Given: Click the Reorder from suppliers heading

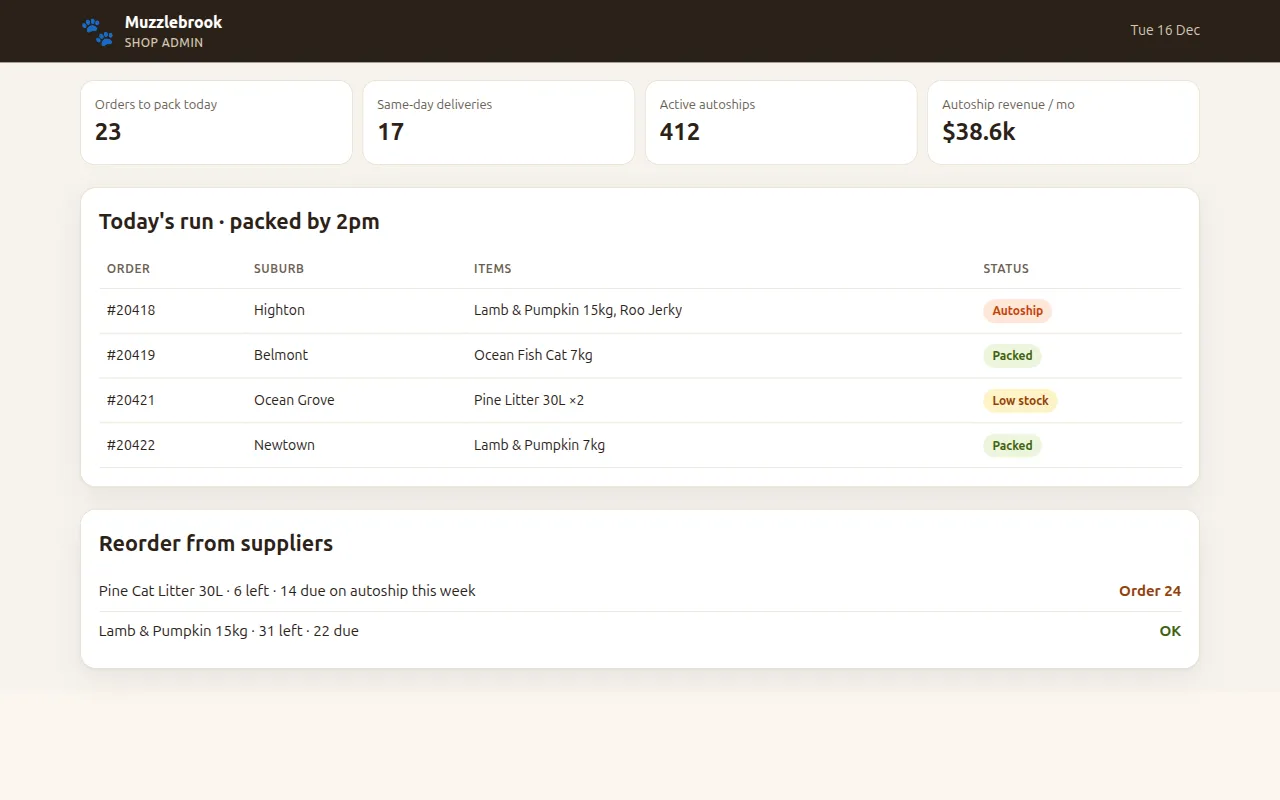Looking at the screenshot, I should point(216,544).
